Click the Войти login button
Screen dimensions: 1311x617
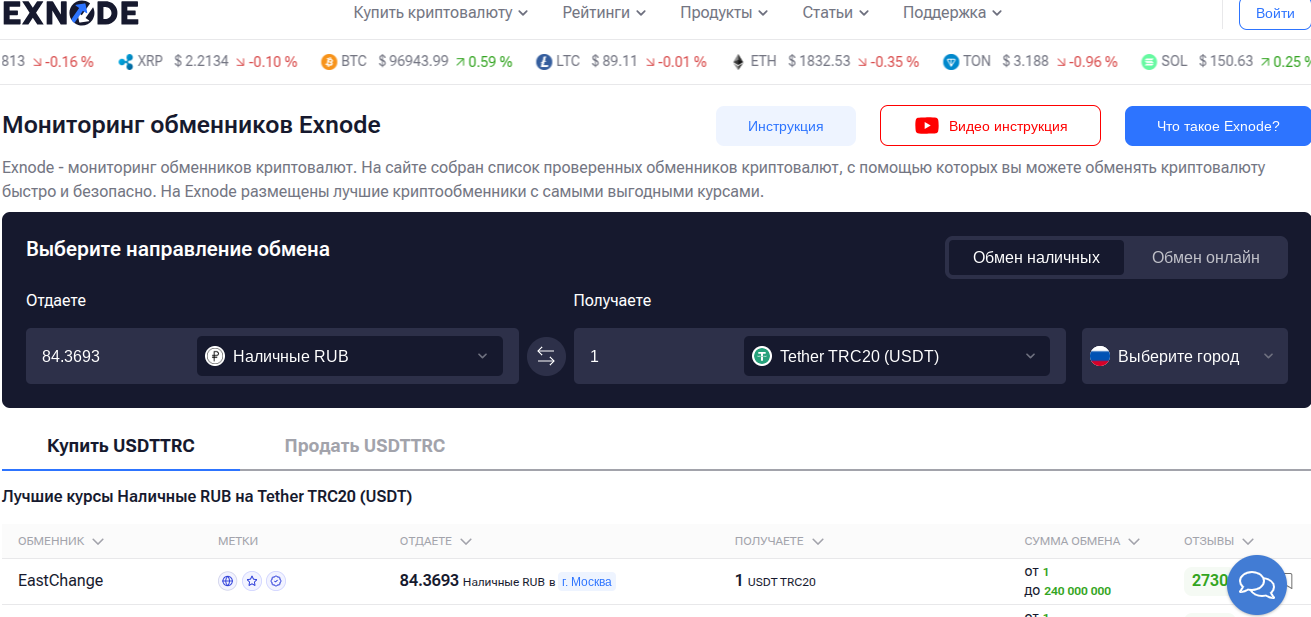pyautogui.click(x=1275, y=13)
